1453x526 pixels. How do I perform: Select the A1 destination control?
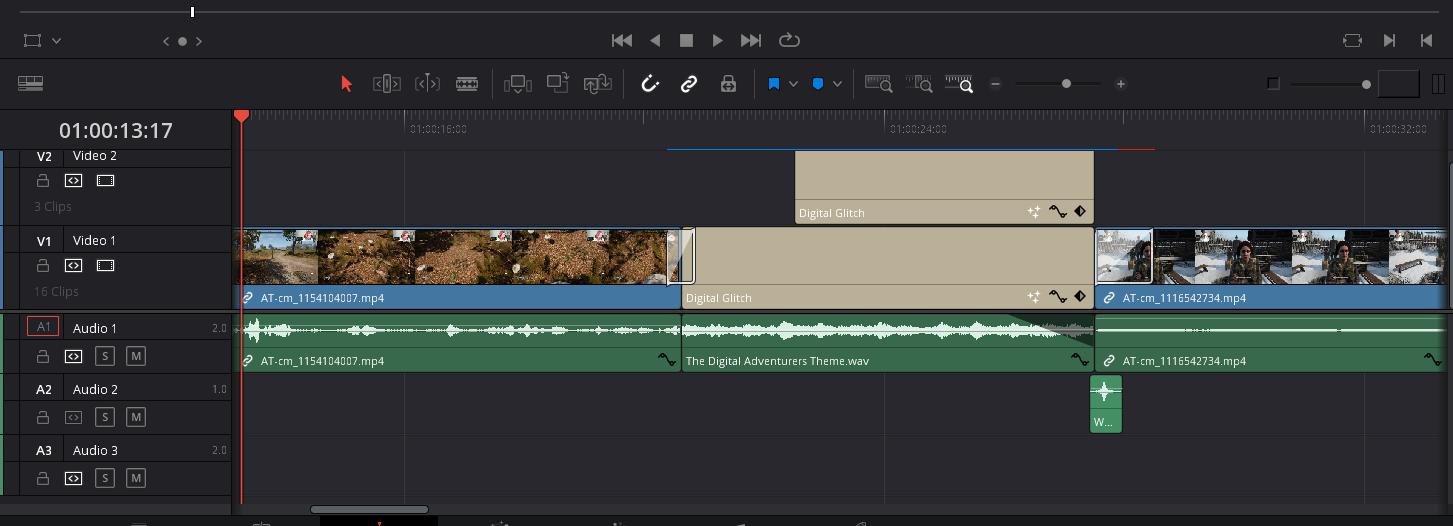[43, 326]
